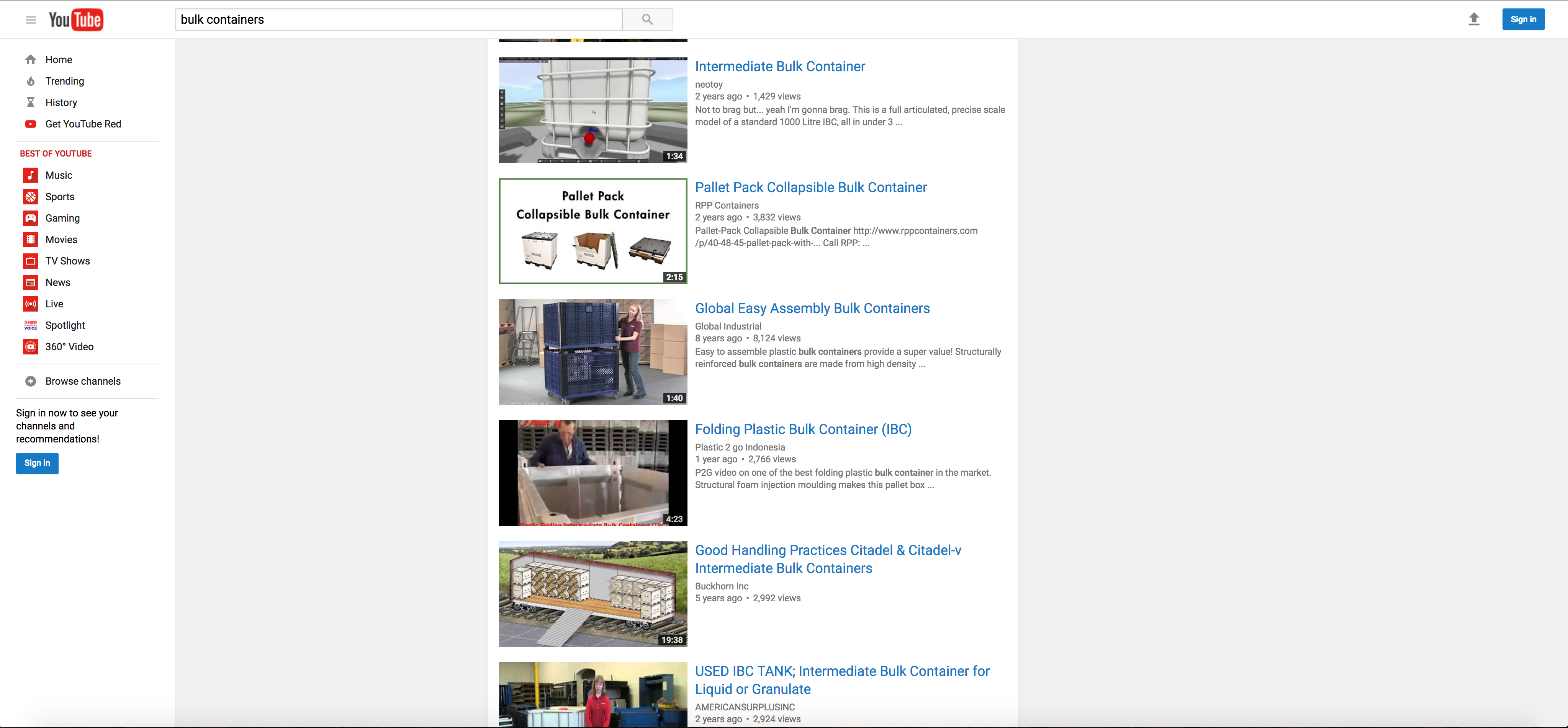This screenshot has height=728, width=1568.
Task: Select Get YouTube Red
Action: 83,124
